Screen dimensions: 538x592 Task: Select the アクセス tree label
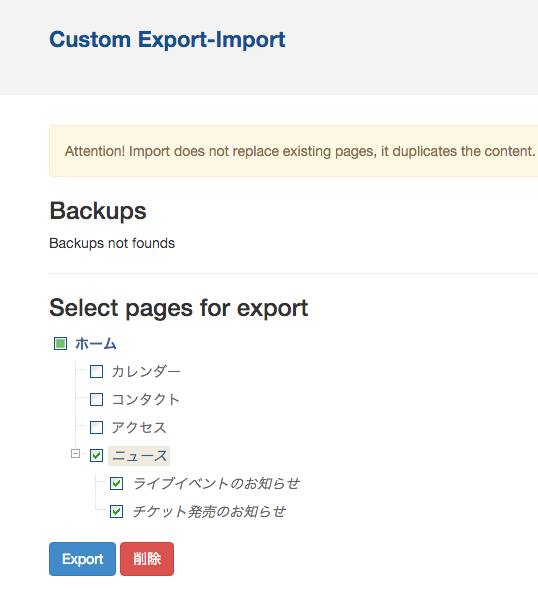[139, 428]
